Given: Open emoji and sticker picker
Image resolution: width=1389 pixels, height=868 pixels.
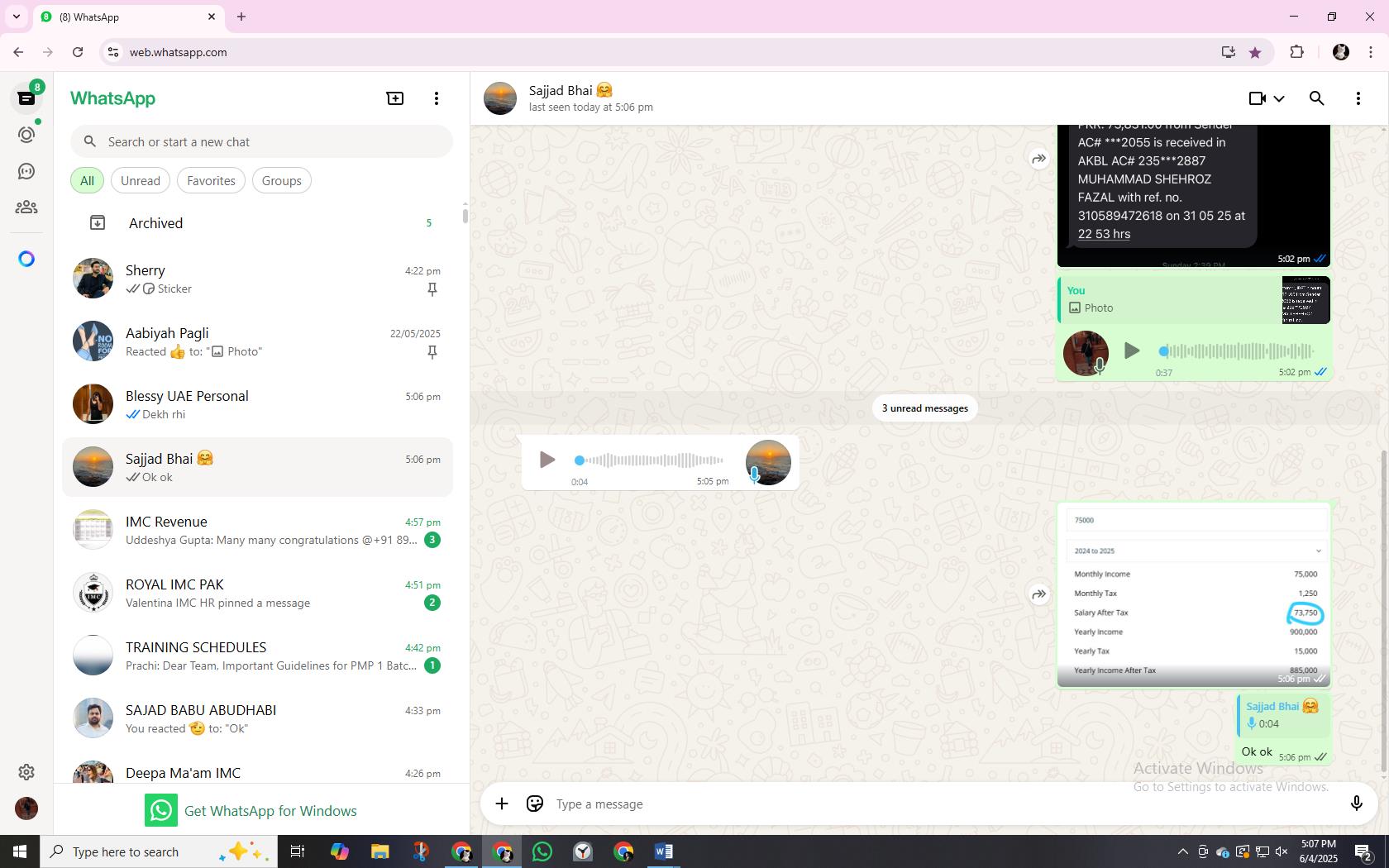Looking at the screenshot, I should click(x=535, y=804).
